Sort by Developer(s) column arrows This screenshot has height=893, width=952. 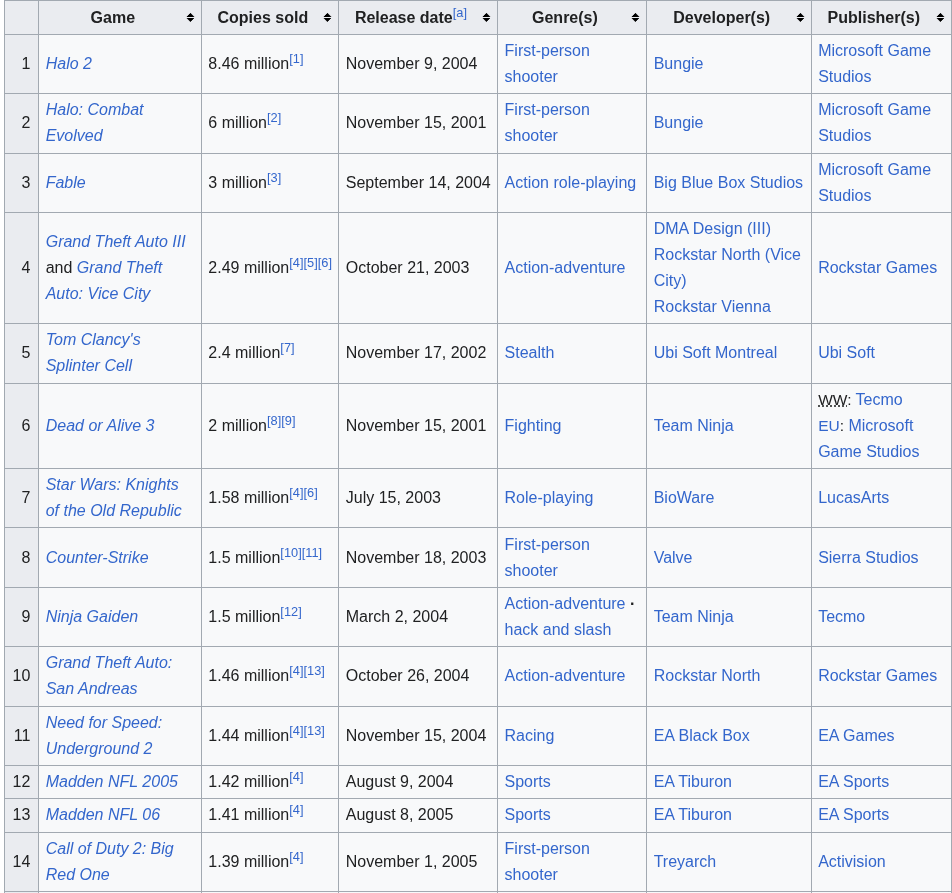[x=800, y=18]
